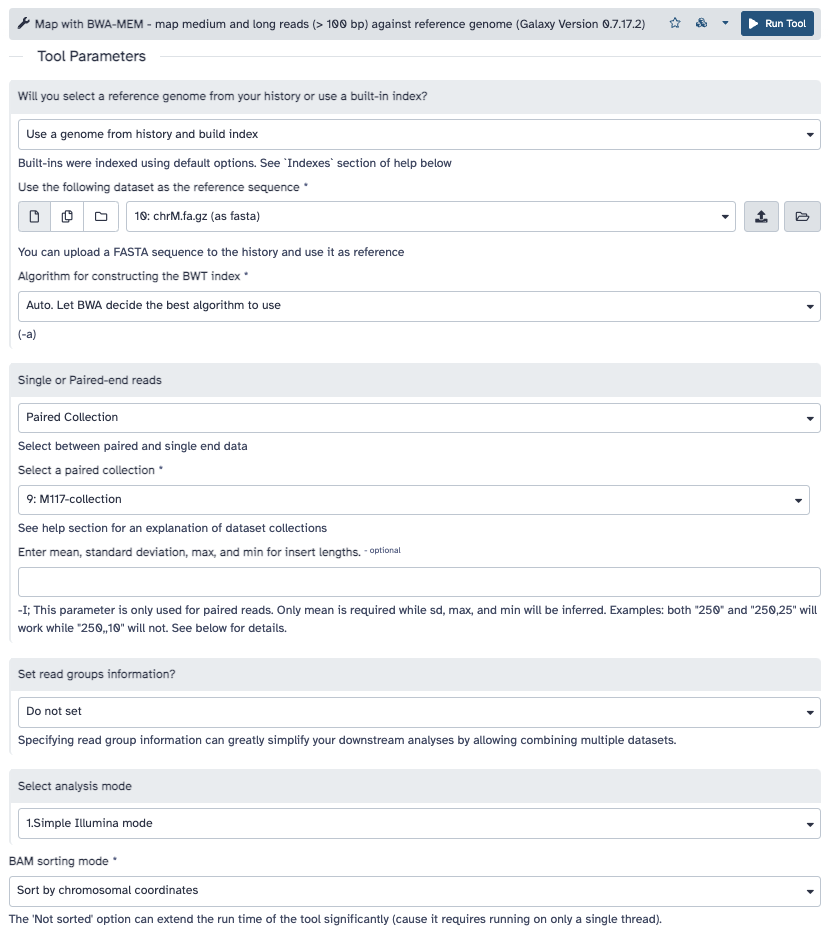The image size is (832, 940).
Task: Open M117-collection paired collection dropdown
Action: (x=414, y=500)
